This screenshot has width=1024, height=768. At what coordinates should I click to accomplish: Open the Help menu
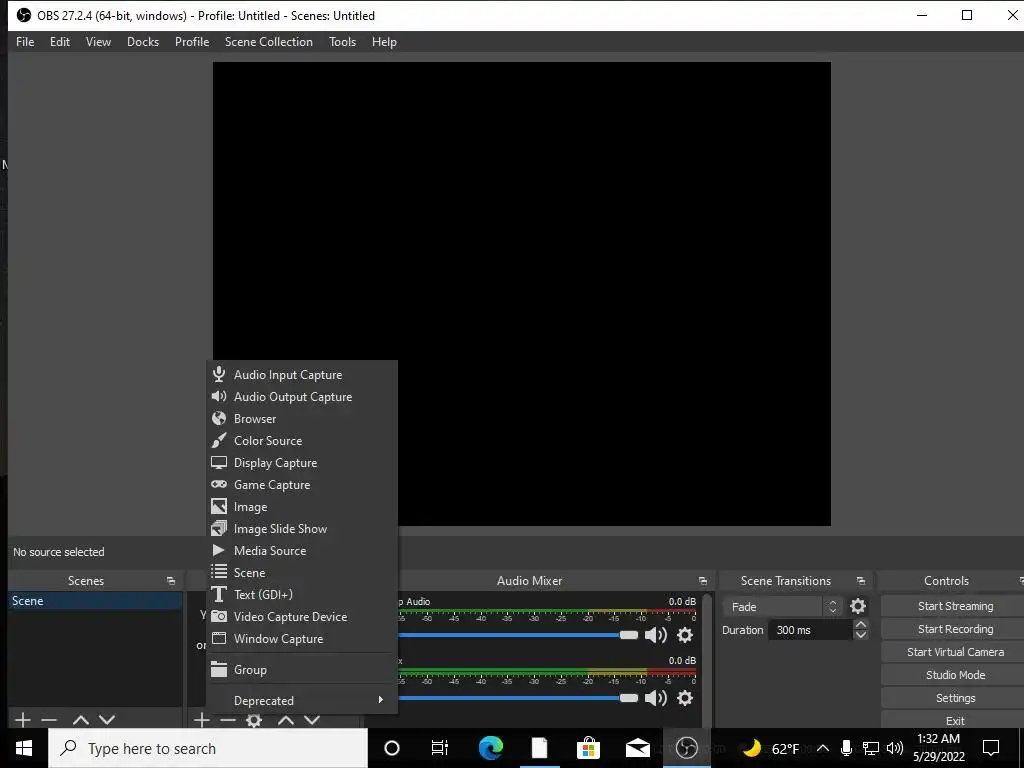pyautogui.click(x=384, y=42)
